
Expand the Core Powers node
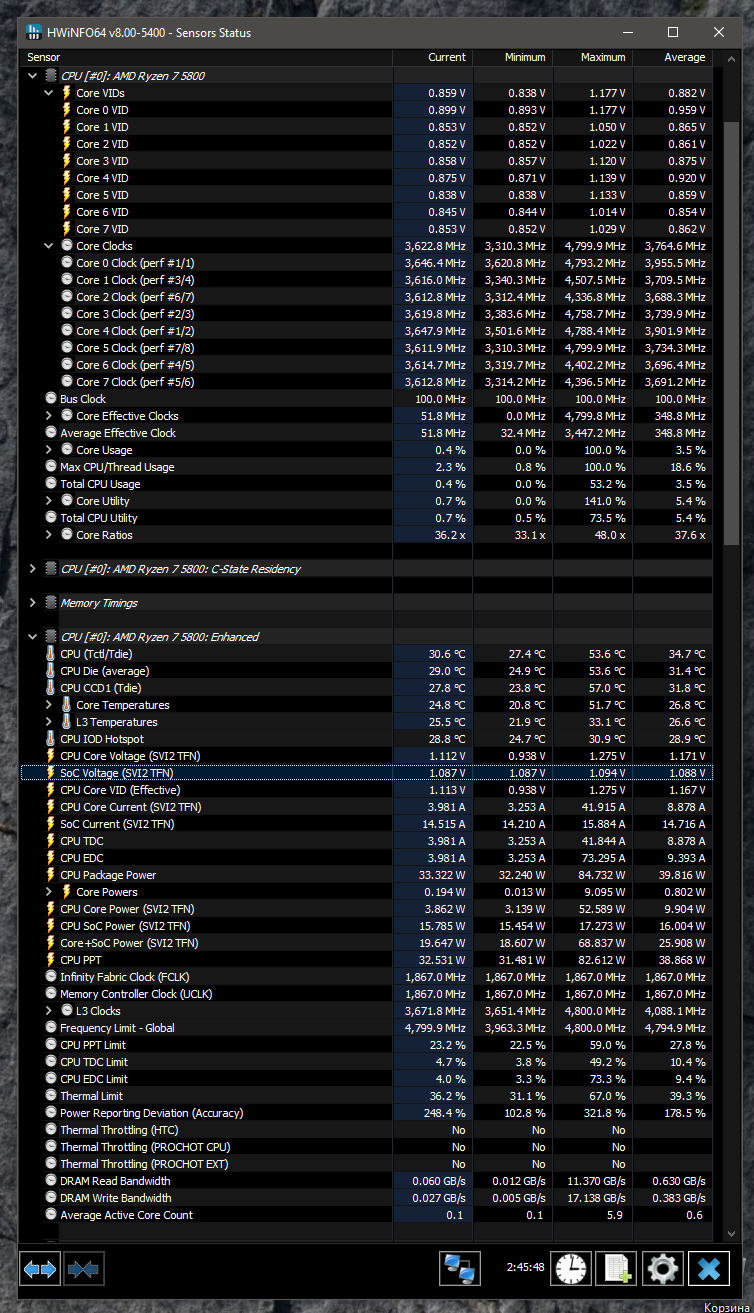coord(49,892)
